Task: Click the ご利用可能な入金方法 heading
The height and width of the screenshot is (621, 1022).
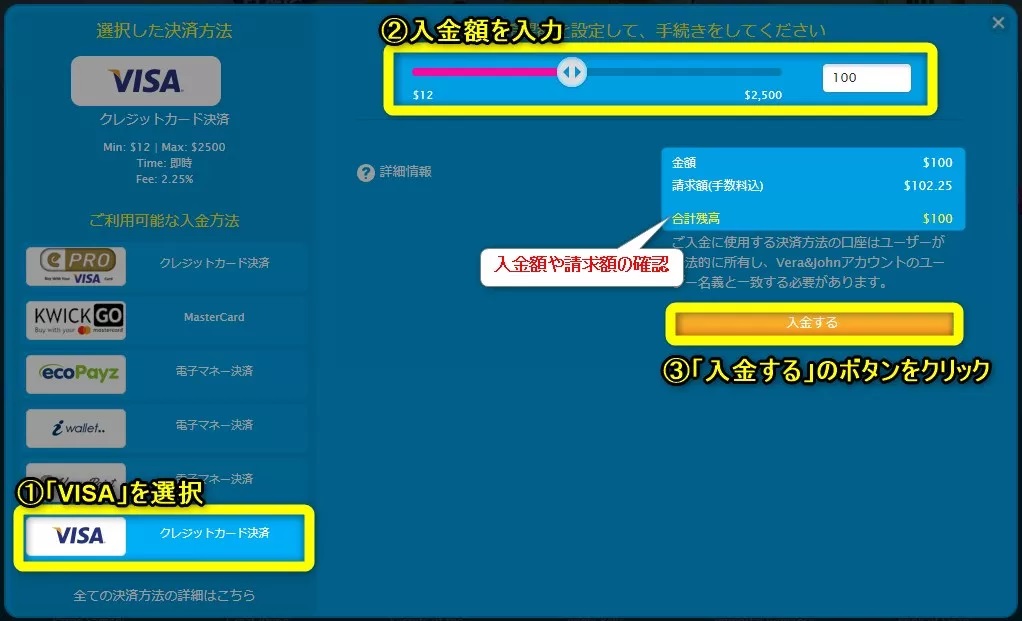Action: pyautogui.click(x=164, y=220)
